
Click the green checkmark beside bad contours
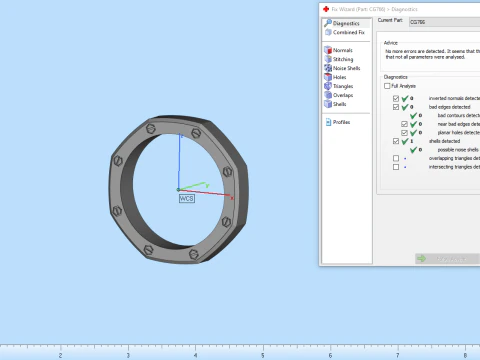pos(413,115)
